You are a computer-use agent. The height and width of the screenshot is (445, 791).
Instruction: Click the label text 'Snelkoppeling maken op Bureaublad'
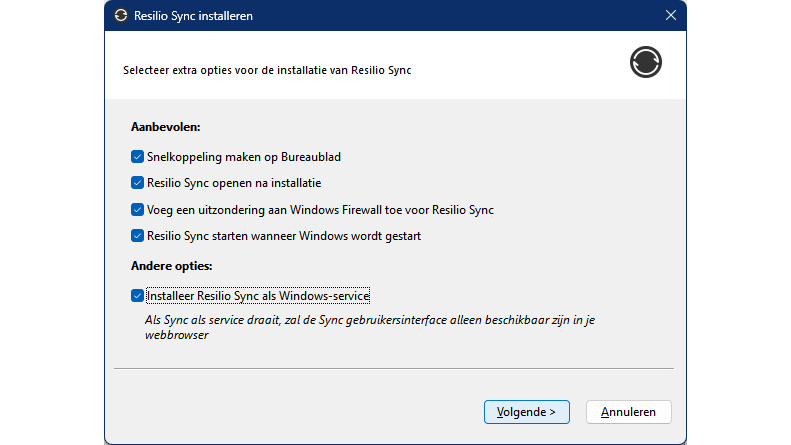pos(244,157)
